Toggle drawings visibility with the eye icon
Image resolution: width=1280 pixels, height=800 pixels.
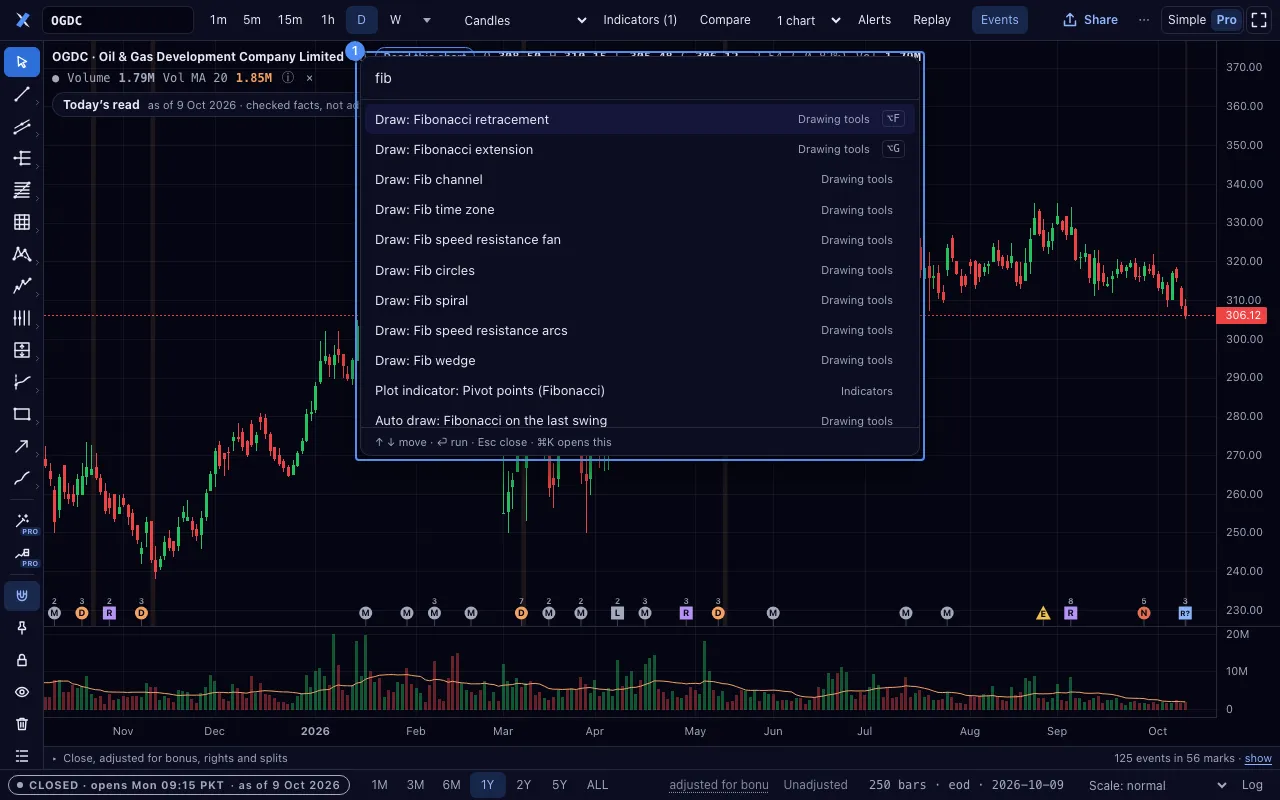22,692
